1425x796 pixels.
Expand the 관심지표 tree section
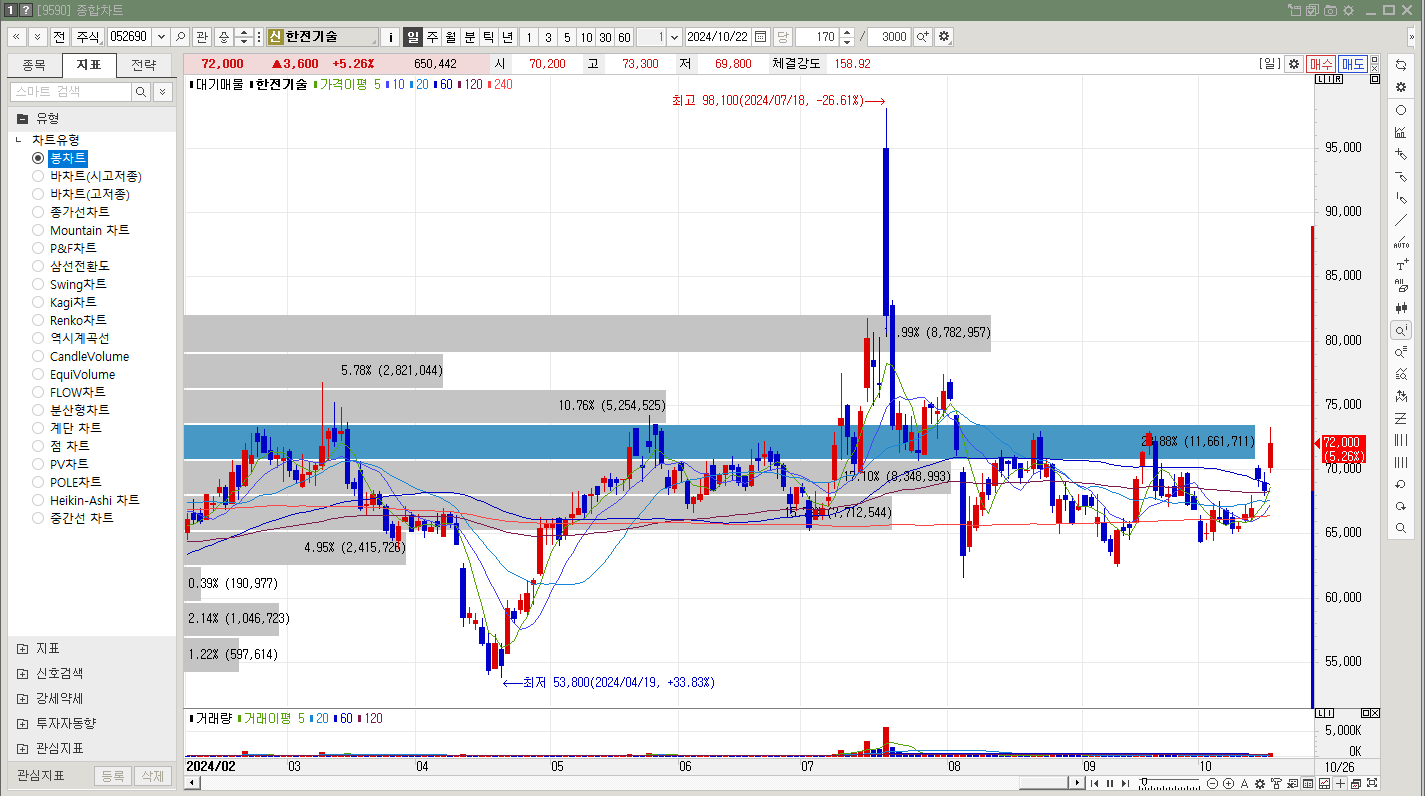[22, 749]
